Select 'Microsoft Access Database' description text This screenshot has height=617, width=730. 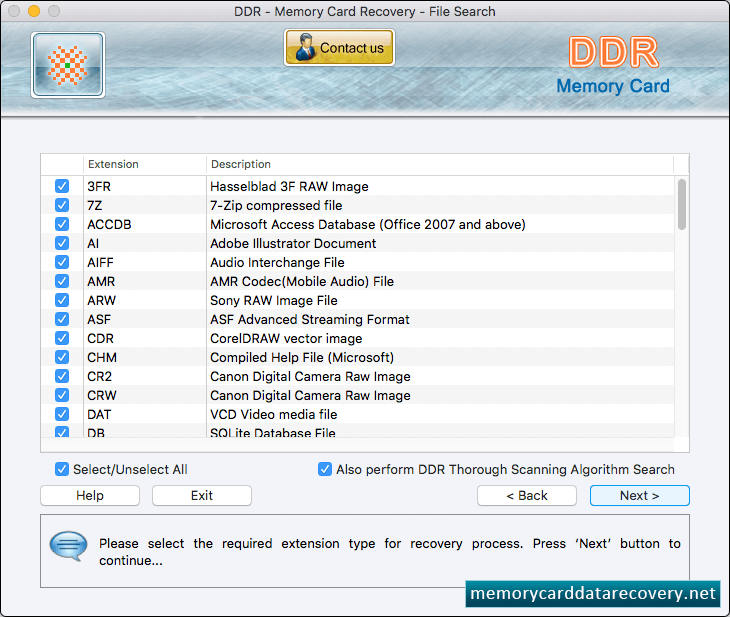[x=368, y=224]
